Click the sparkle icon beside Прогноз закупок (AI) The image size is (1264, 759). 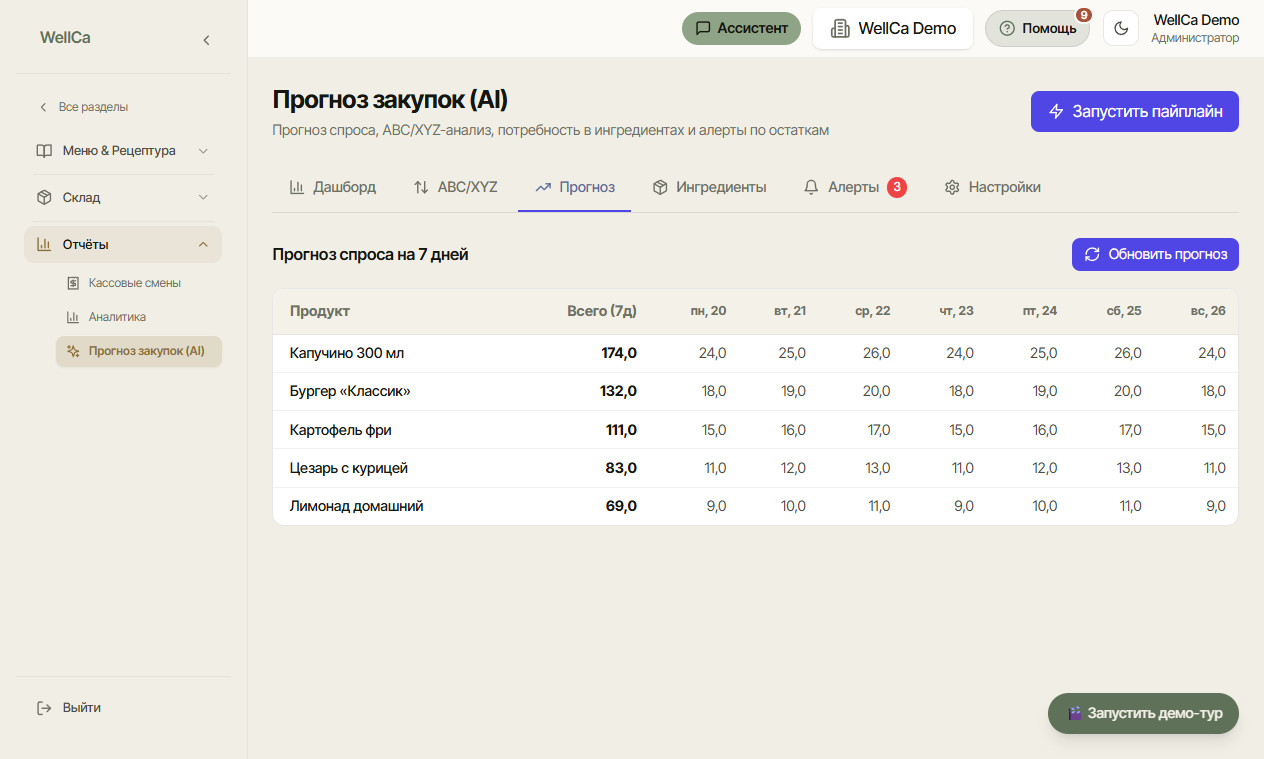tap(73, 351)
